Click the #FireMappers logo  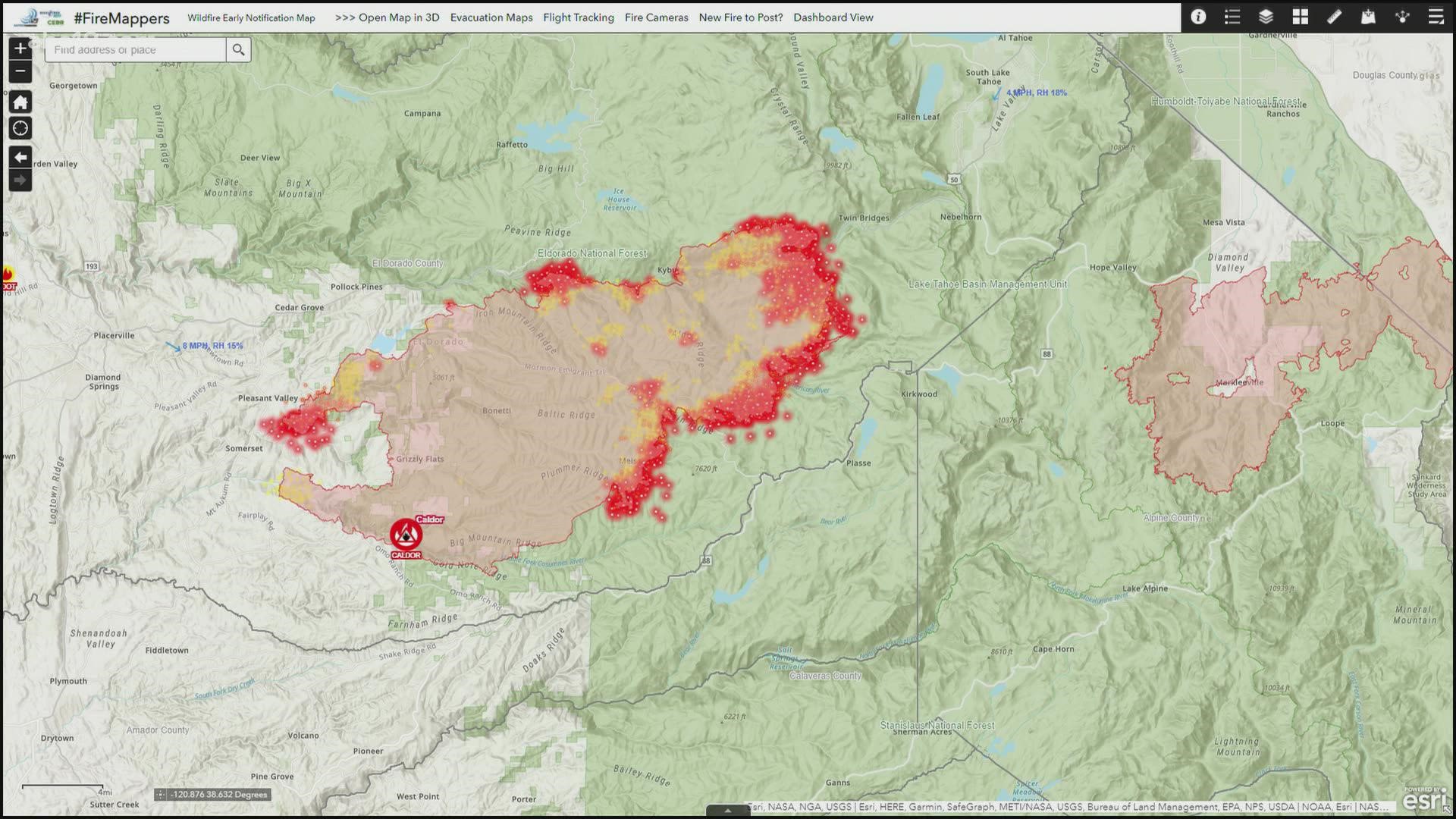pos(38,17)
